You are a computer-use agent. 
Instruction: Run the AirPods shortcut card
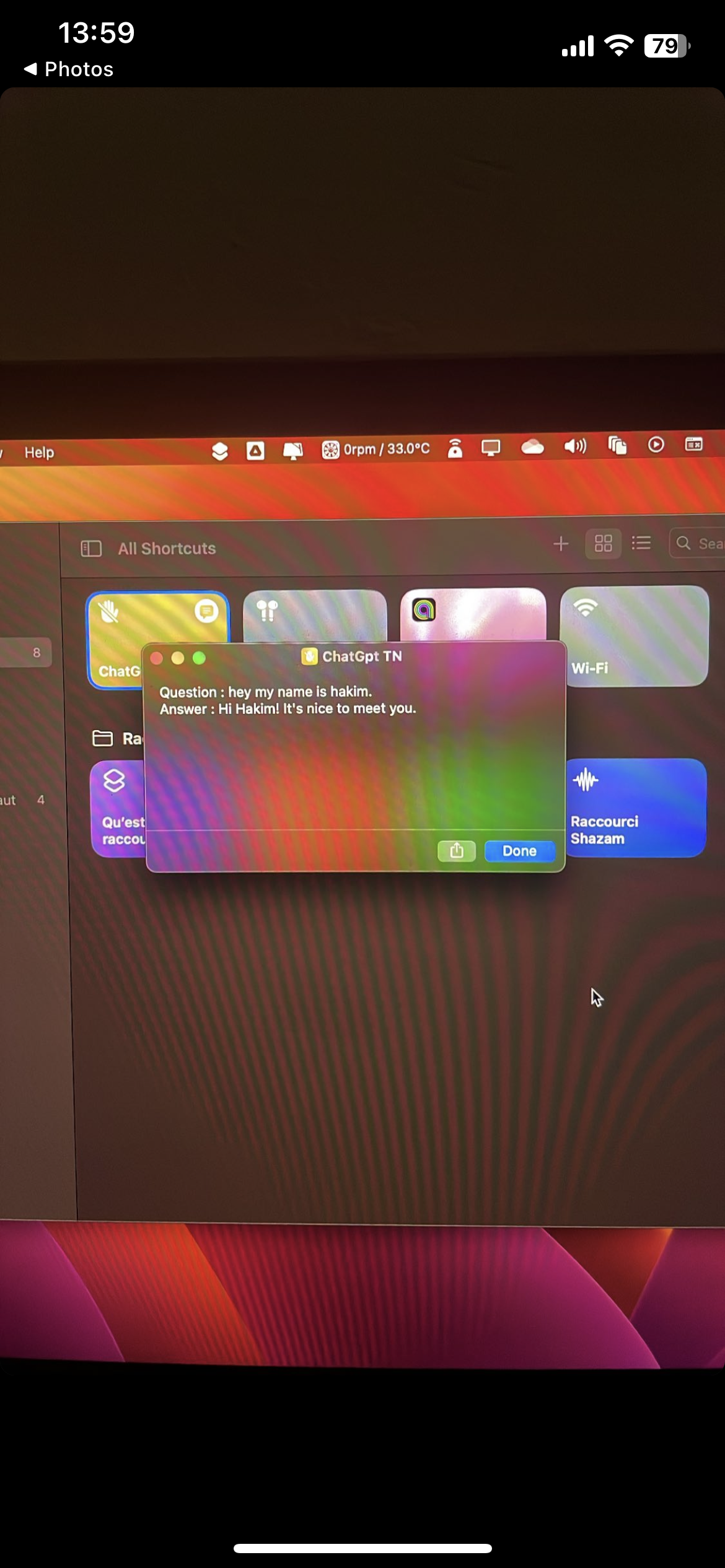[x=315, y=615]
